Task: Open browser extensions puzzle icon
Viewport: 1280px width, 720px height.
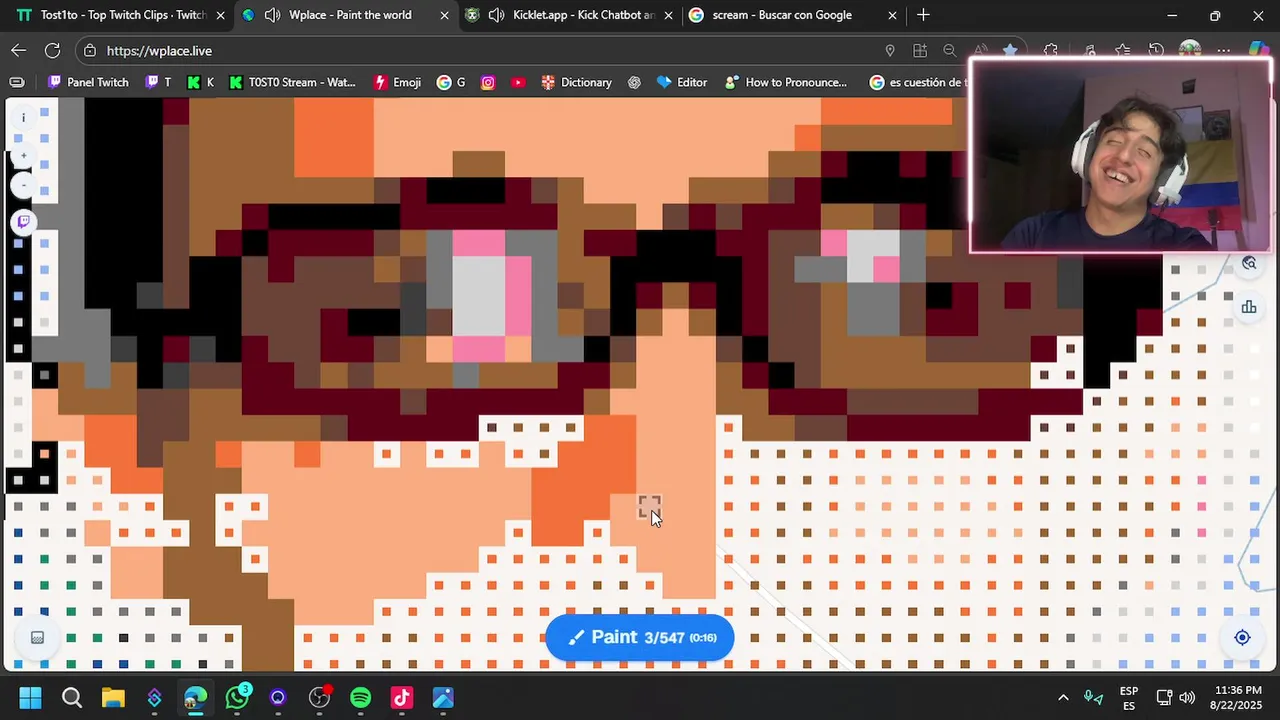Action: coord(1051,50)
